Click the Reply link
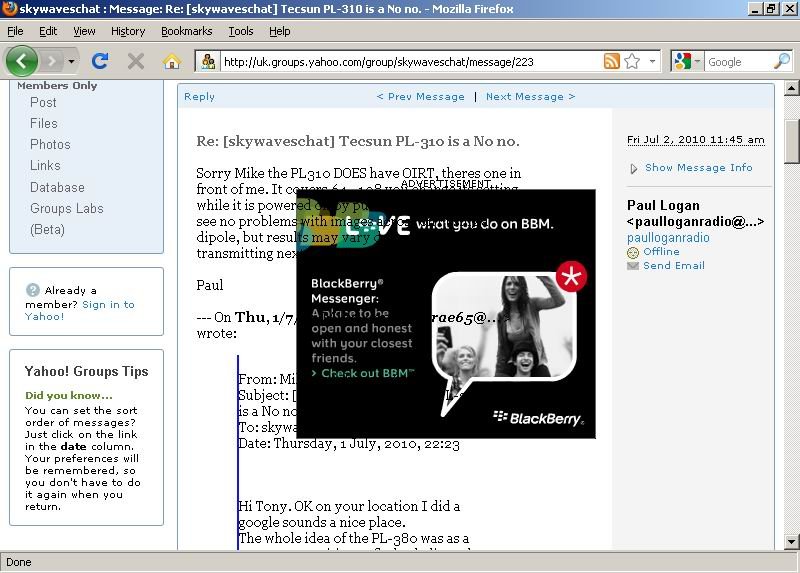The height and width of the screenshot is (573, 800). 199,96
